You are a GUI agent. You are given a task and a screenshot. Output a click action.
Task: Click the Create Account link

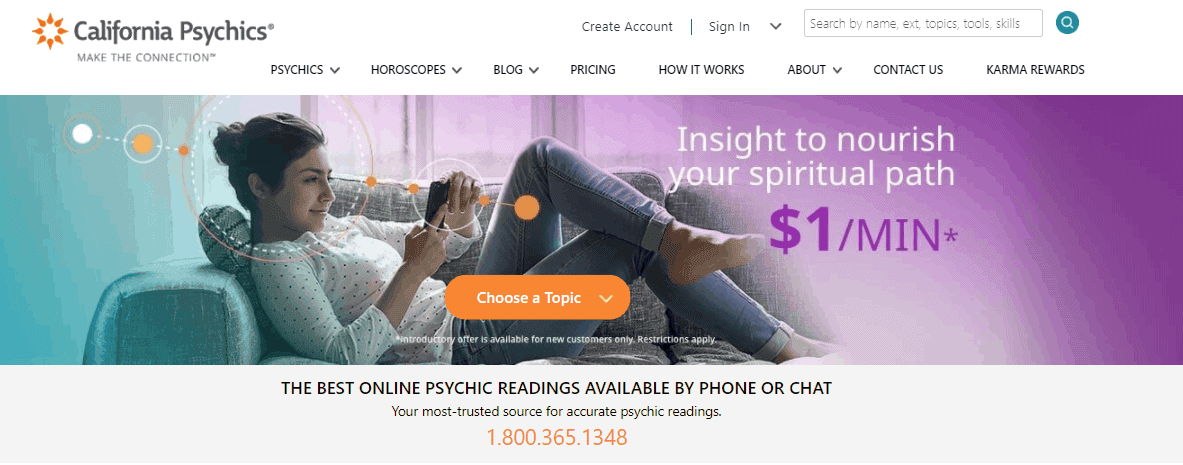pyautogui.click(x=627, y=26)
